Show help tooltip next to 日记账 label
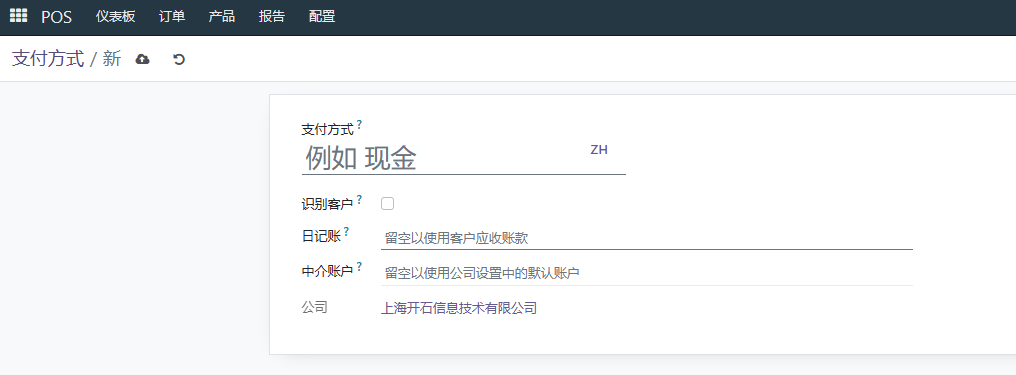This screenshot has height=375, width=1016. [347, 231]
